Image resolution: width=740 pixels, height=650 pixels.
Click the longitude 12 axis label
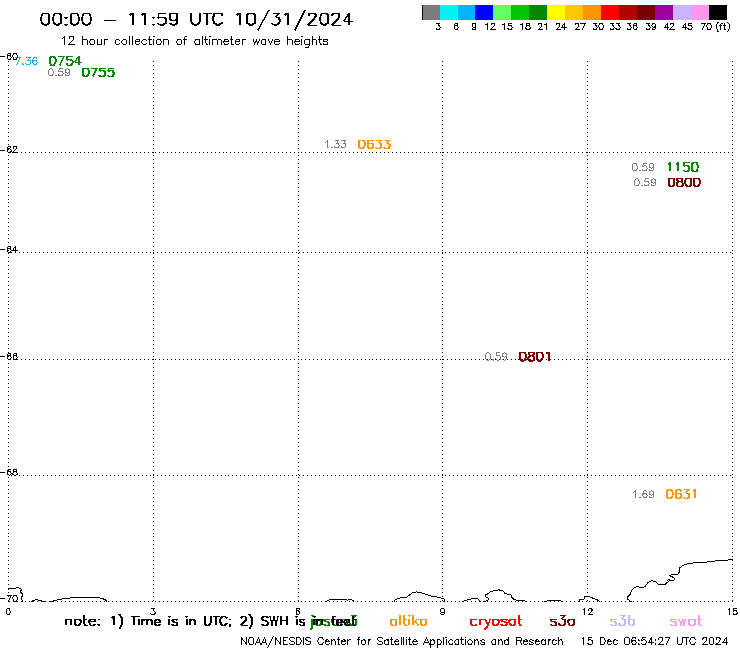(x=588, y=612)
